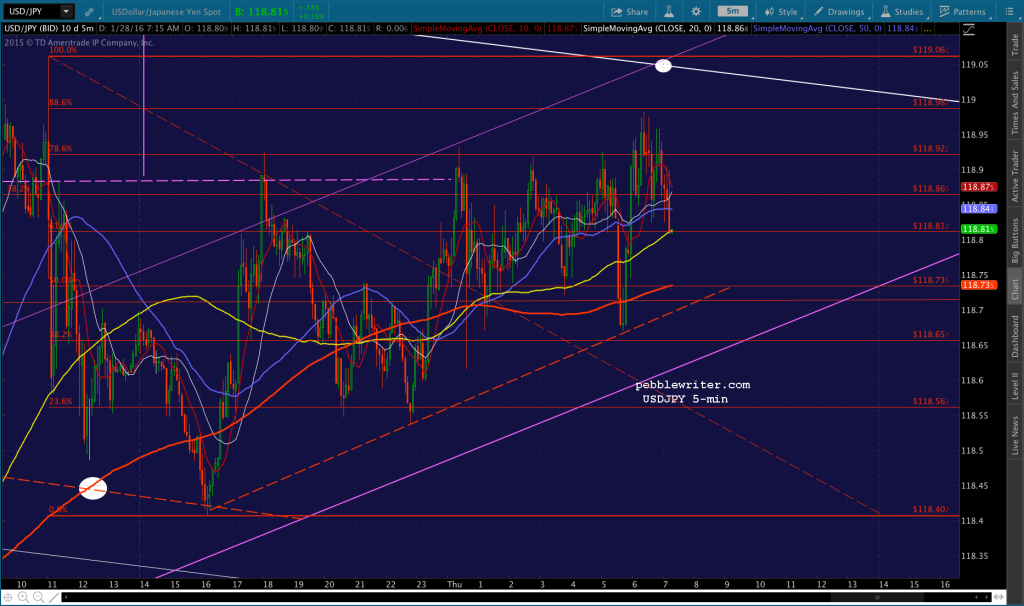Click the red 118.875 price bubble on axis
The width and height of the screenshot is (1024, 606).
coord(978,187)
